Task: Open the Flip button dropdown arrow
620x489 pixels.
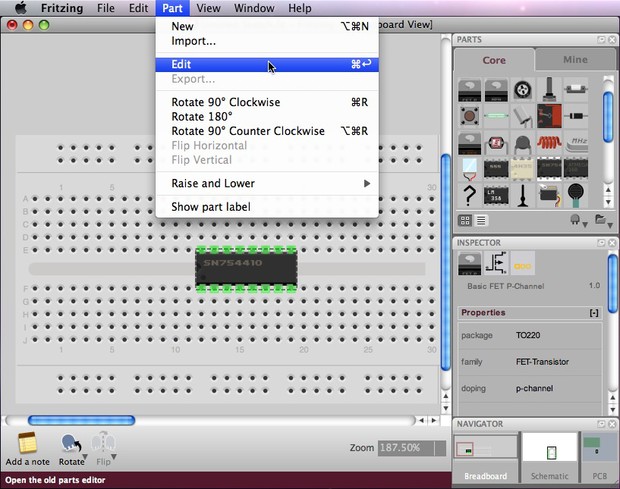Action: pos(114,457)
